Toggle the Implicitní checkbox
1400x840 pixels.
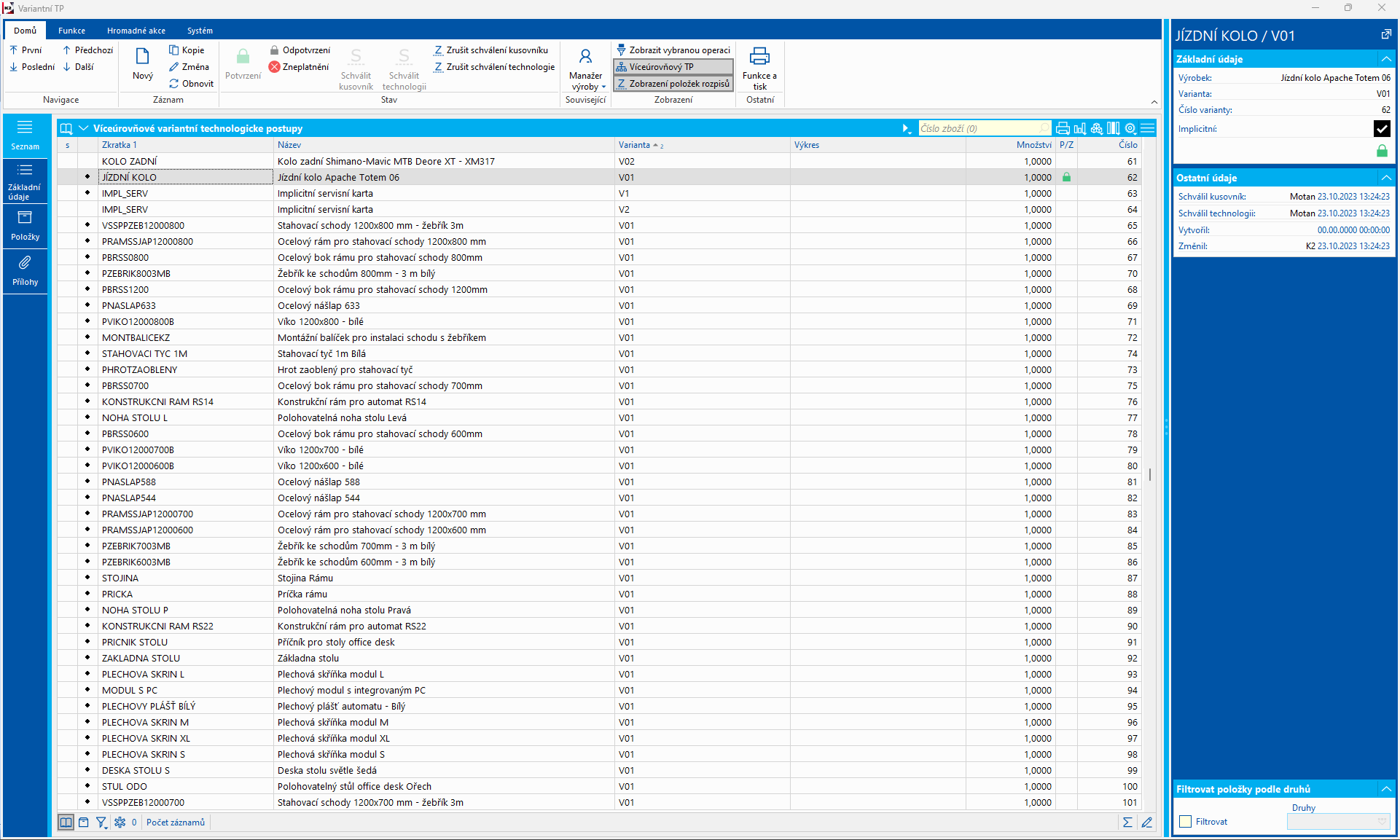[1382, 129]
